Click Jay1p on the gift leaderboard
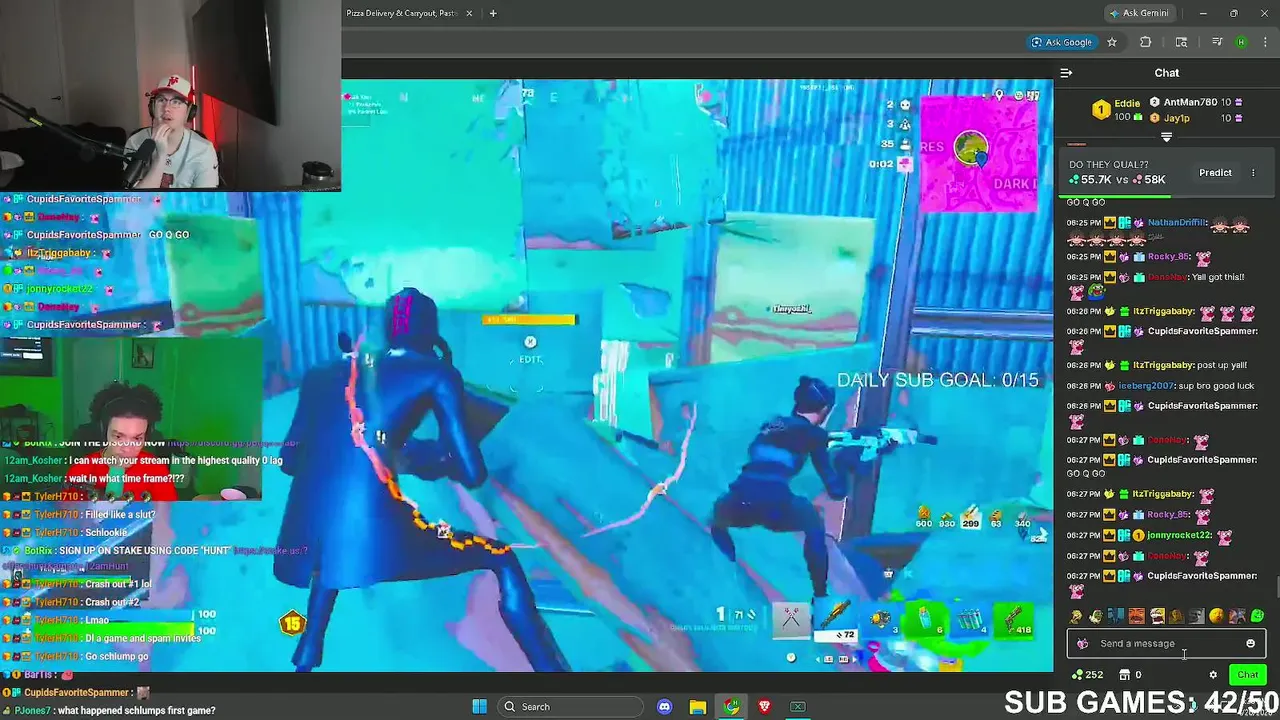 click(1177, 118)
